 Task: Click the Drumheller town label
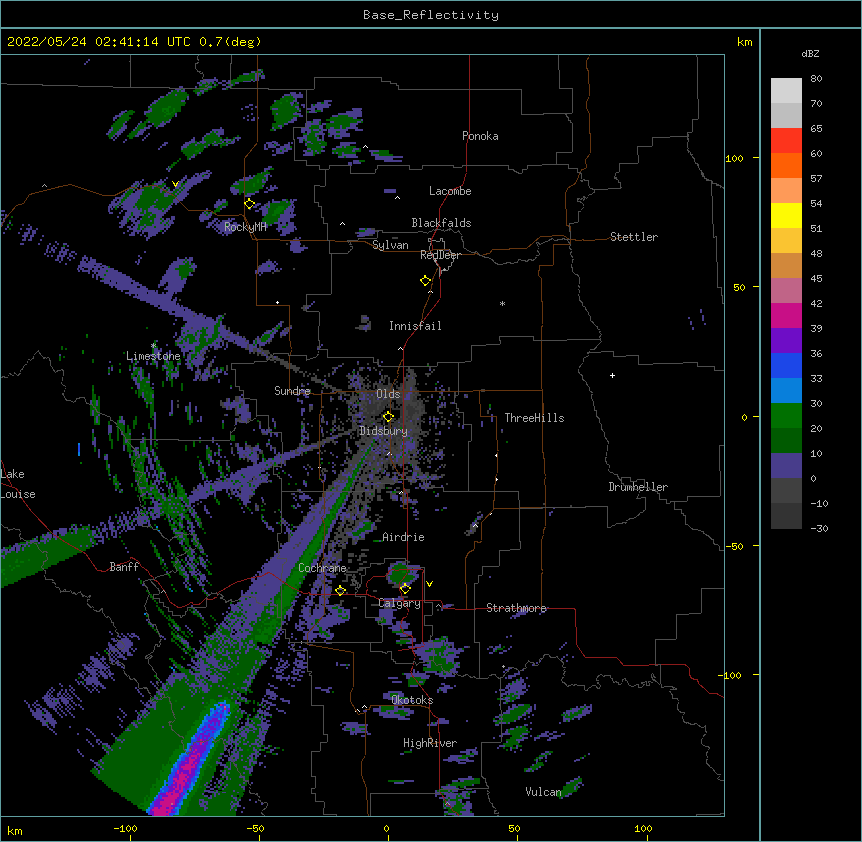click(x=638, y=487)
